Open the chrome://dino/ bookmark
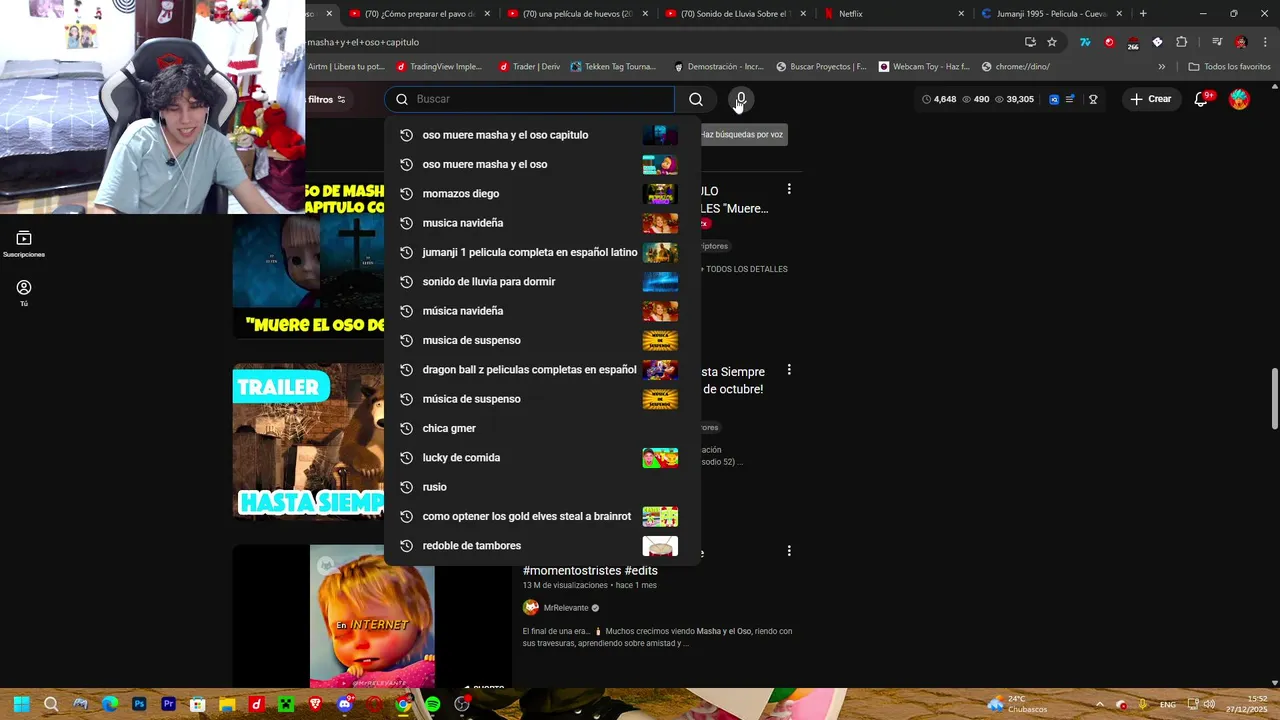This screenshot has width=1280, height=720. (1016, 66)
